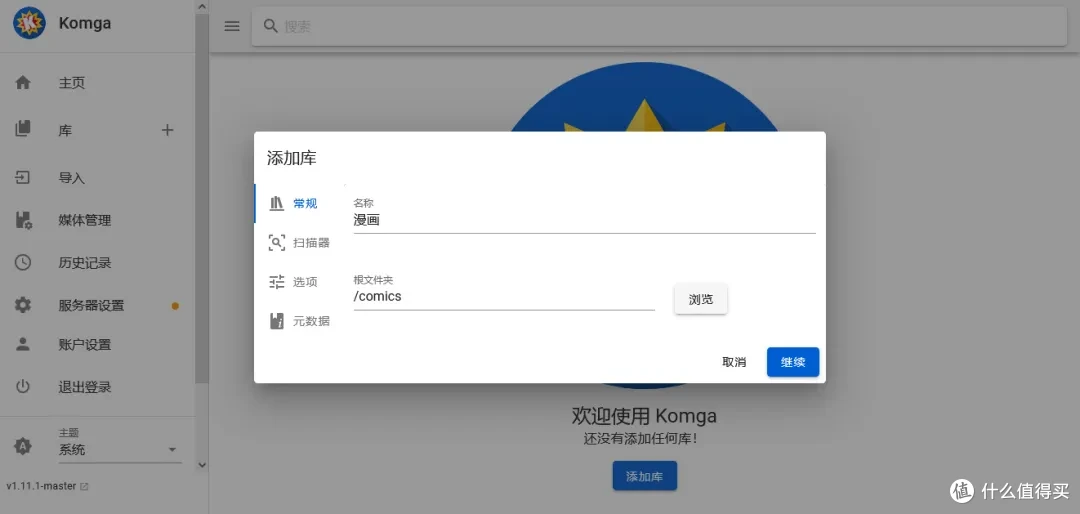
Task: Click the sidebar vertical scrollbar thumb
Action: (201, 198)
